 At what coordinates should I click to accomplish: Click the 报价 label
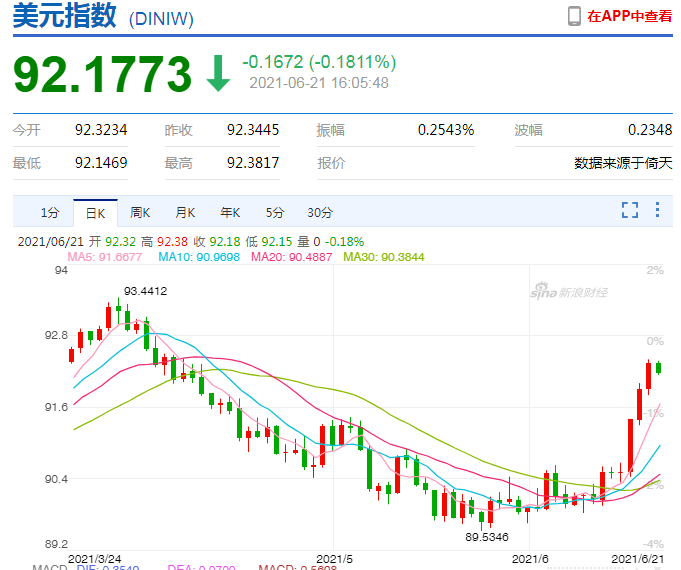coord(331,163)
